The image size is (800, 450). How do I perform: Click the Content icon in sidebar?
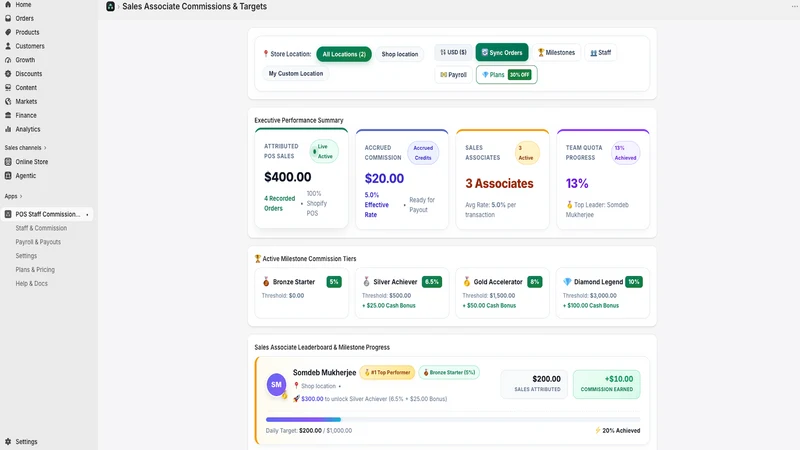(x=8, y=87)
